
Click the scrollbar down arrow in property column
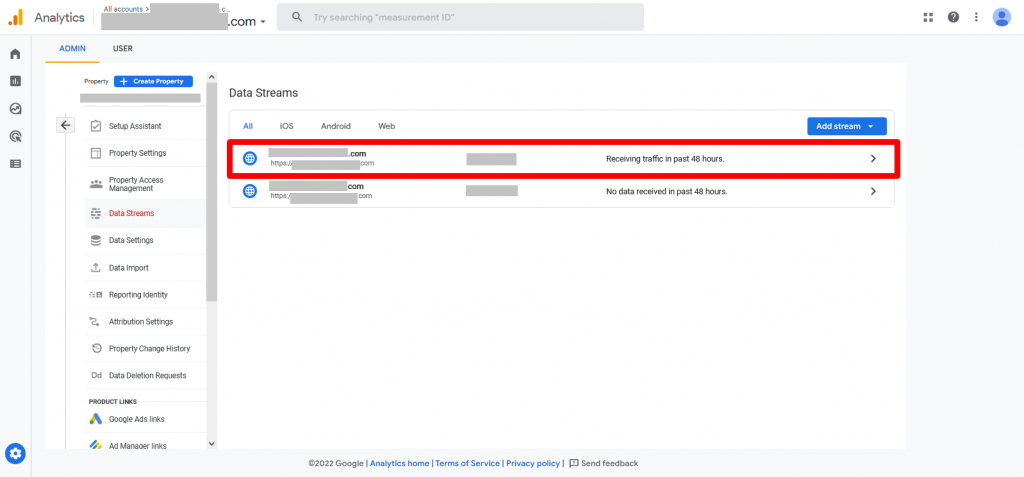pyautogui.click(x=212, y=443)
